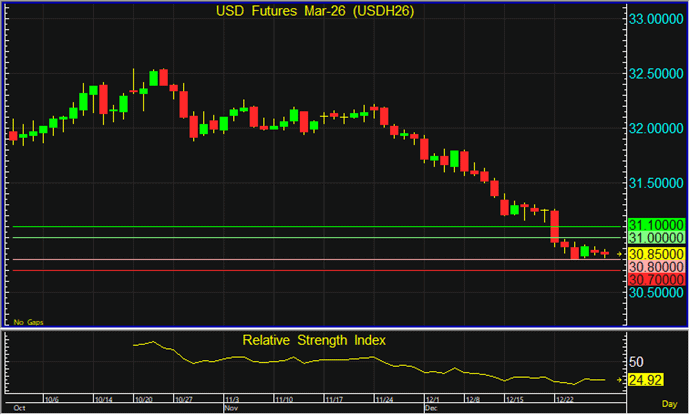The width and height of the screenshot is (690, 415).
Task: Click the Relative Strength Index title
Action: (x=314, y=340)
